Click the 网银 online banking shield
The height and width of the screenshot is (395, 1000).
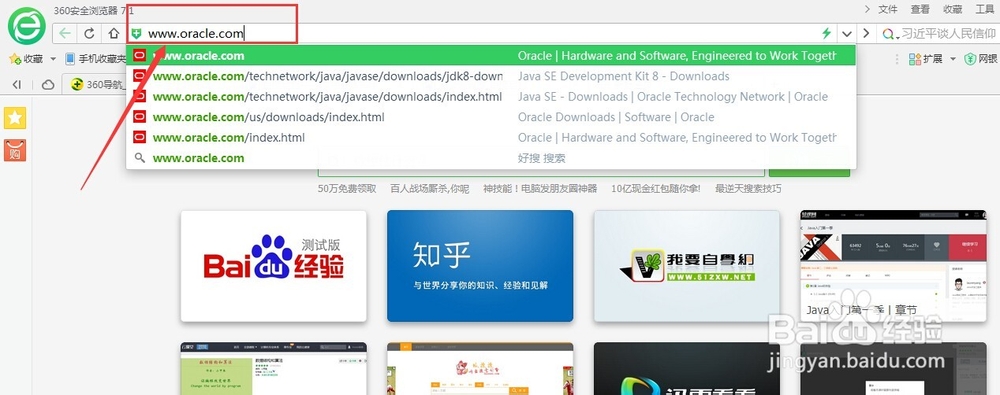pos(981,59)
